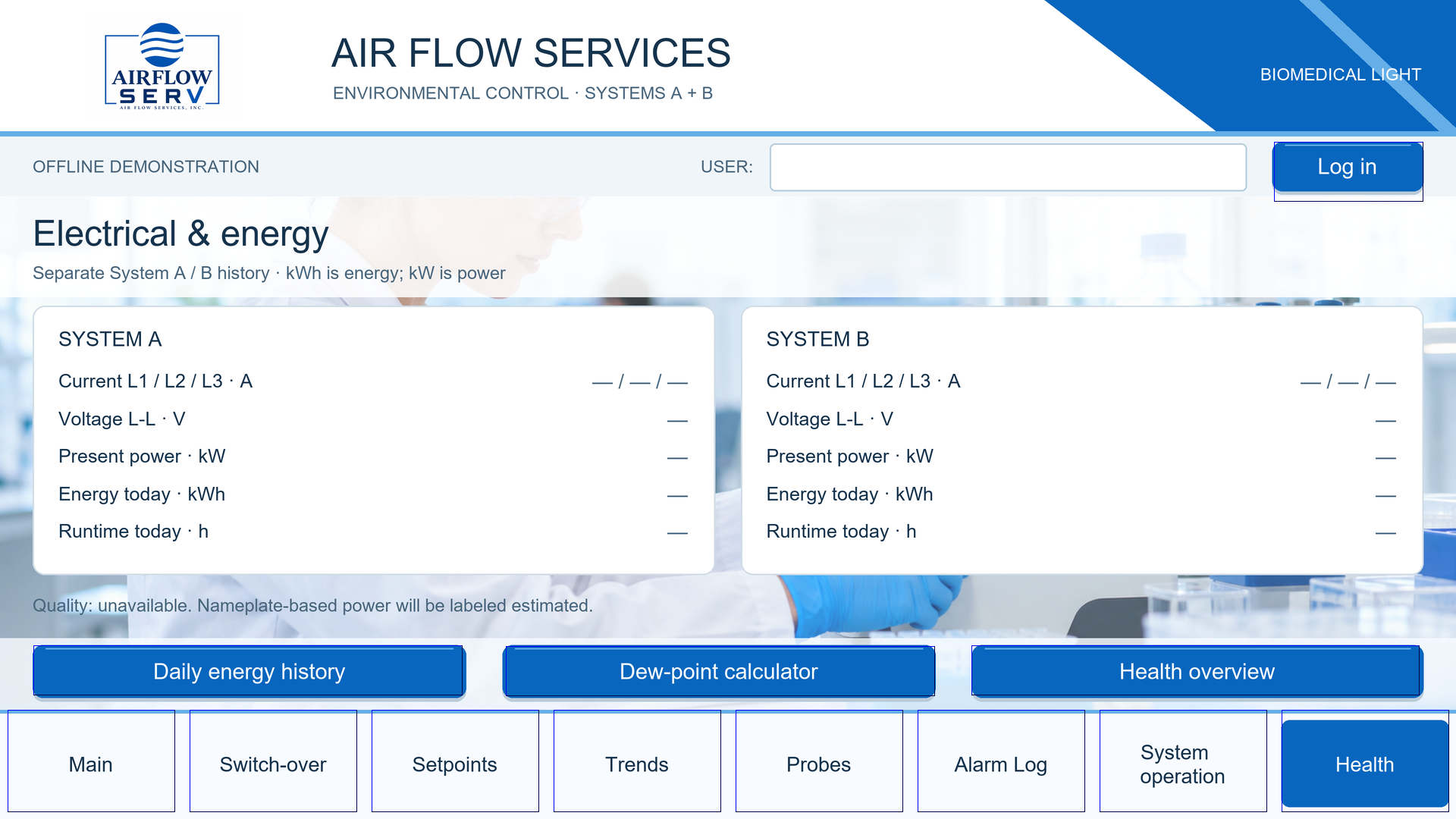Click the SYSTEM B card title

(817, 339)
